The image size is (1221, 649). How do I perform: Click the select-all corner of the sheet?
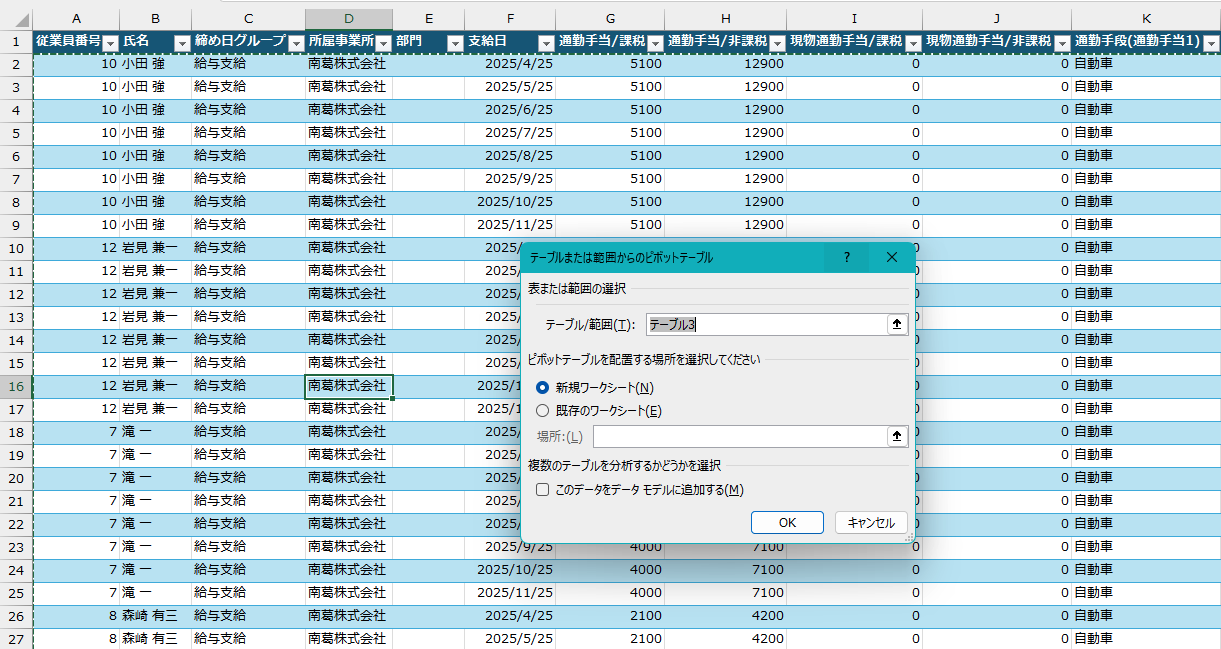[x=16, y=19]
